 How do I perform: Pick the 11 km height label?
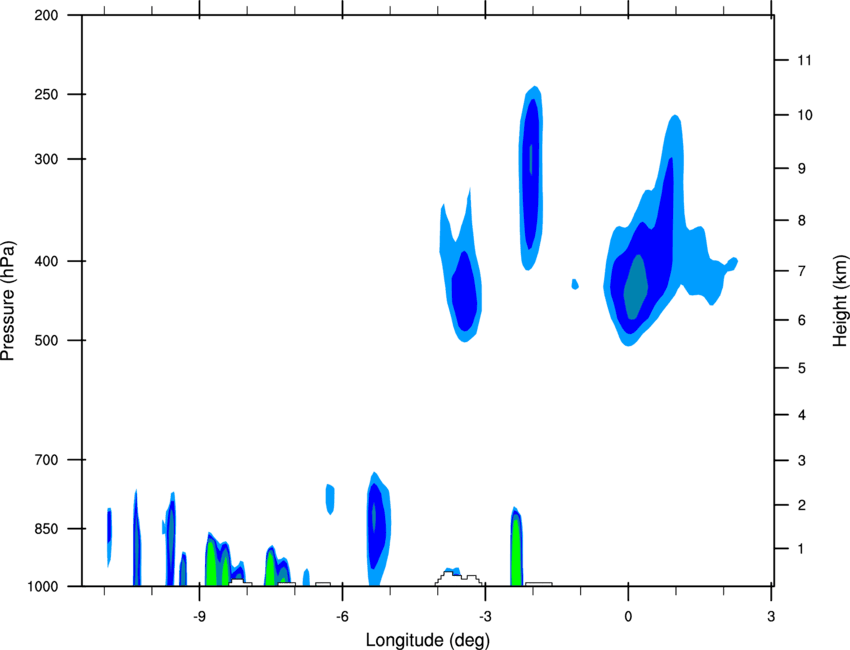[x=804, y=60]
